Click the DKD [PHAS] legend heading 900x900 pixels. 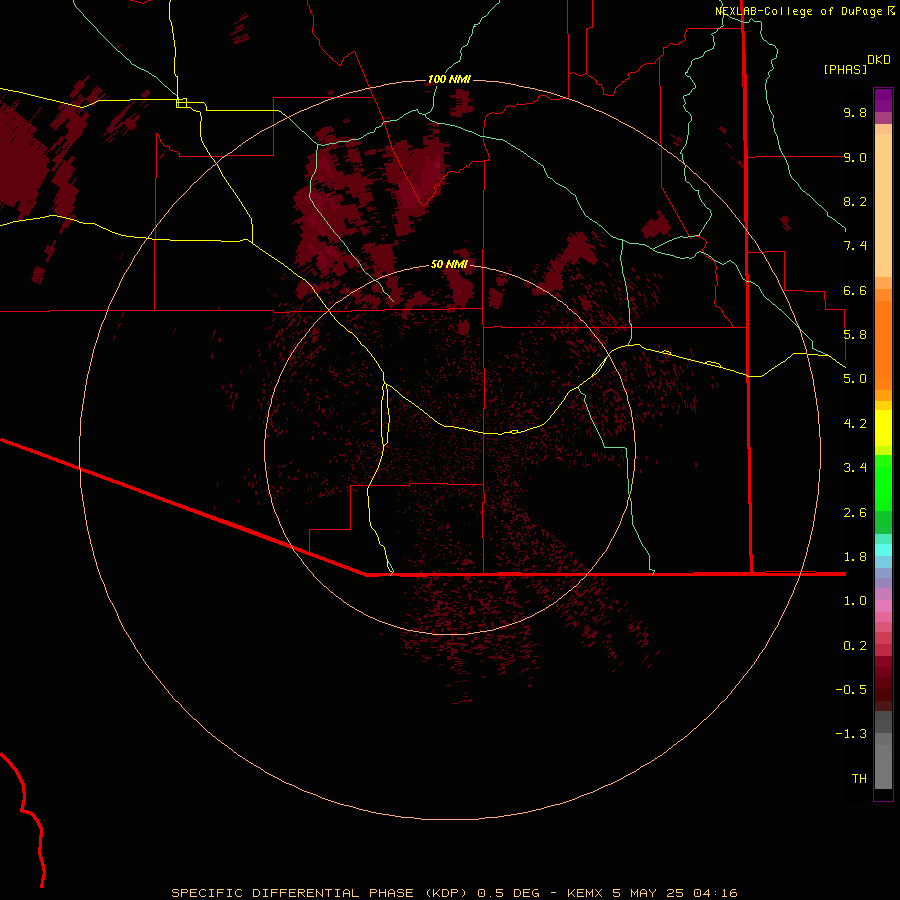pos(856,65)
